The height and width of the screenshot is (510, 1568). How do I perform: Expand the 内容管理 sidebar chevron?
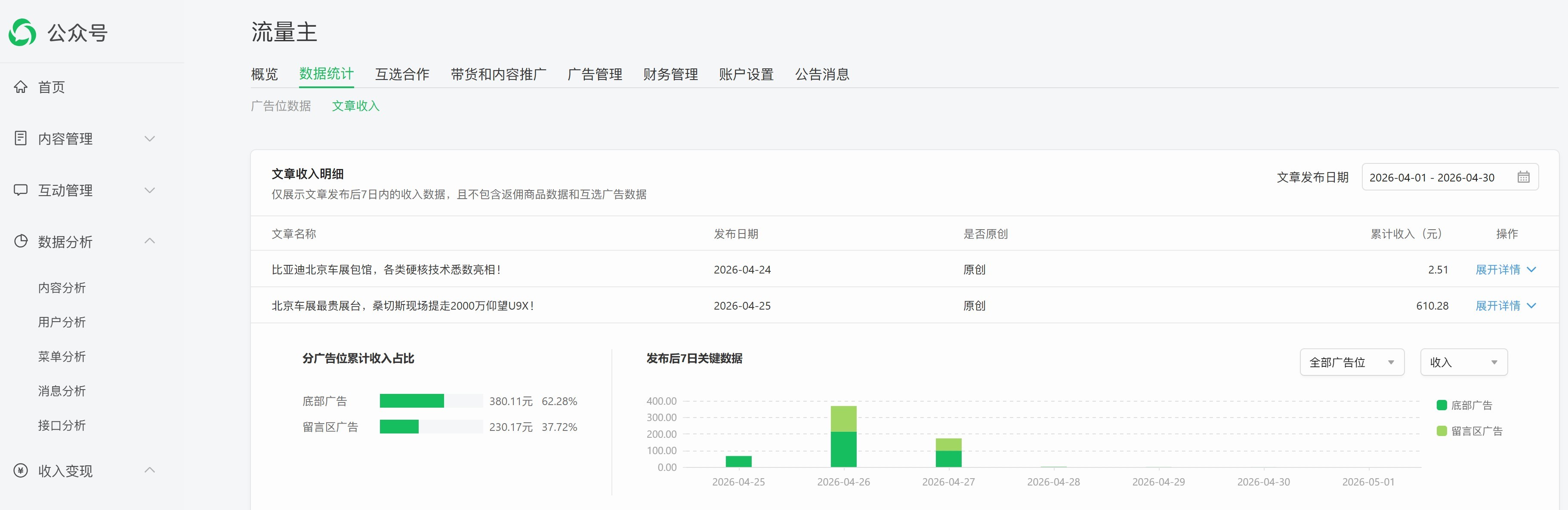tap(150, 139)
